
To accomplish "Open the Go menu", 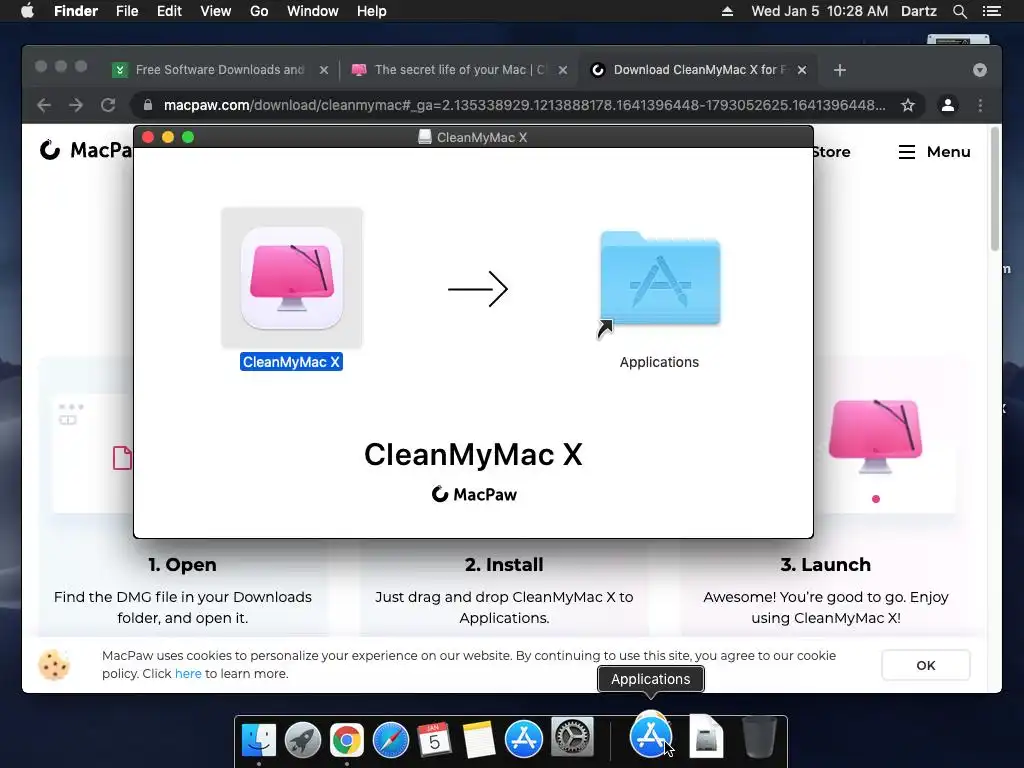I will point(259,11).
